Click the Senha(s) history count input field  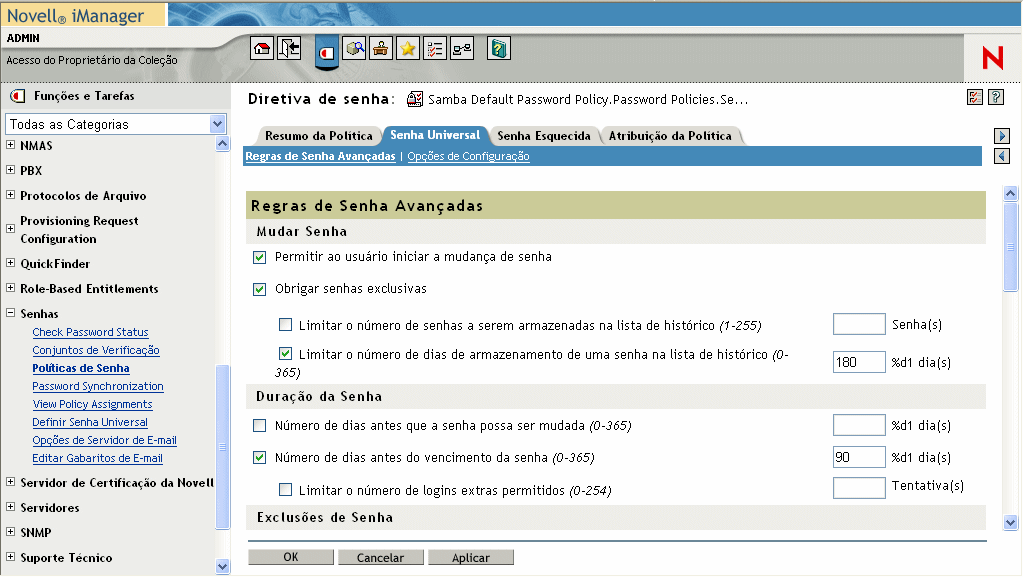(x=859, y=324)
